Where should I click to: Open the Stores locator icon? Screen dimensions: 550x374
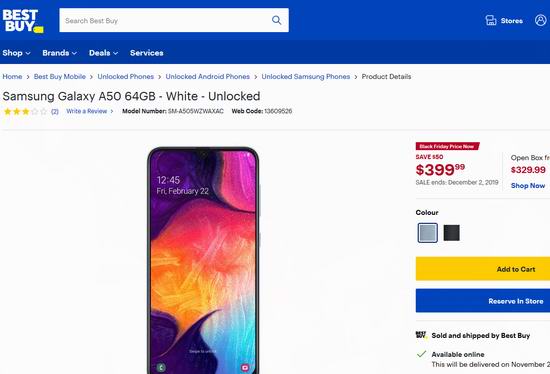491,20
